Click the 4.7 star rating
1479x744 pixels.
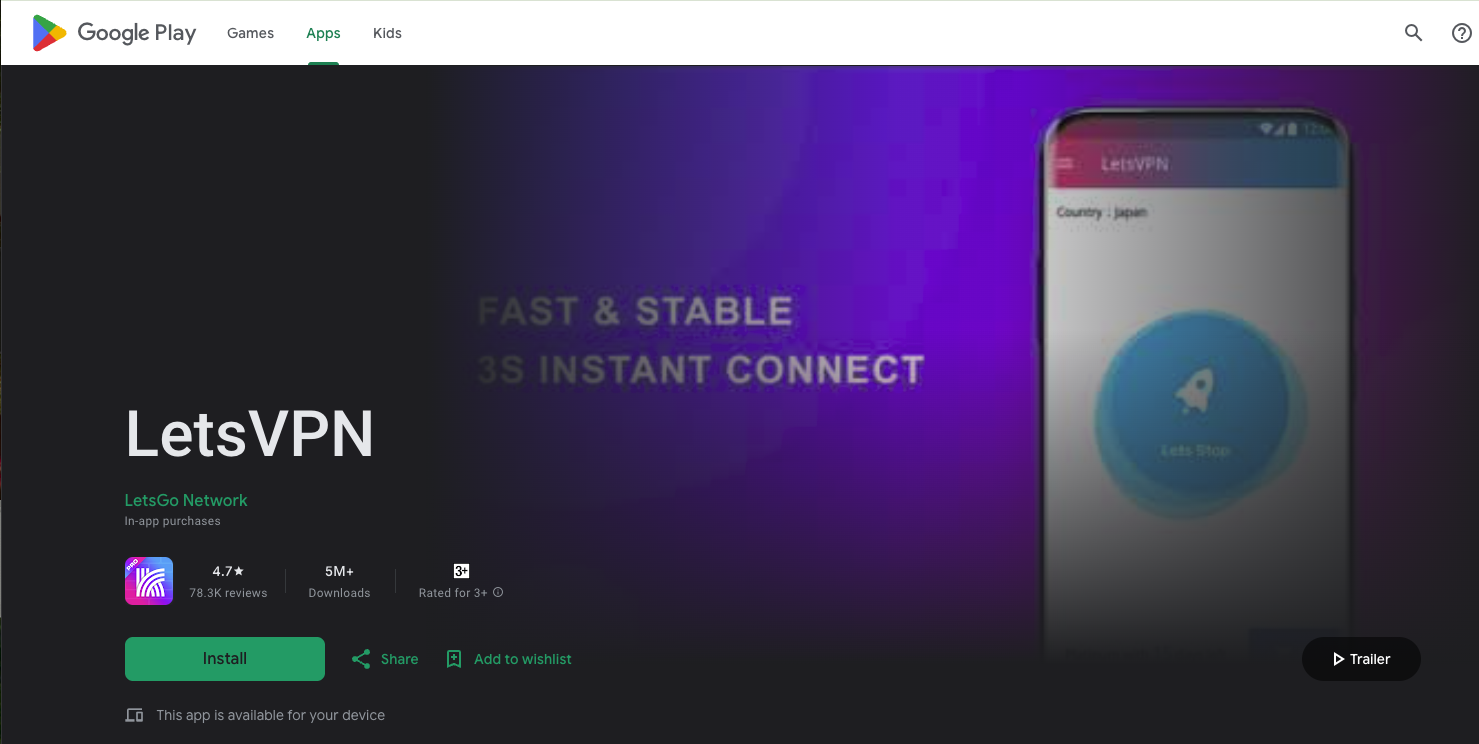(x=228, y=571)
